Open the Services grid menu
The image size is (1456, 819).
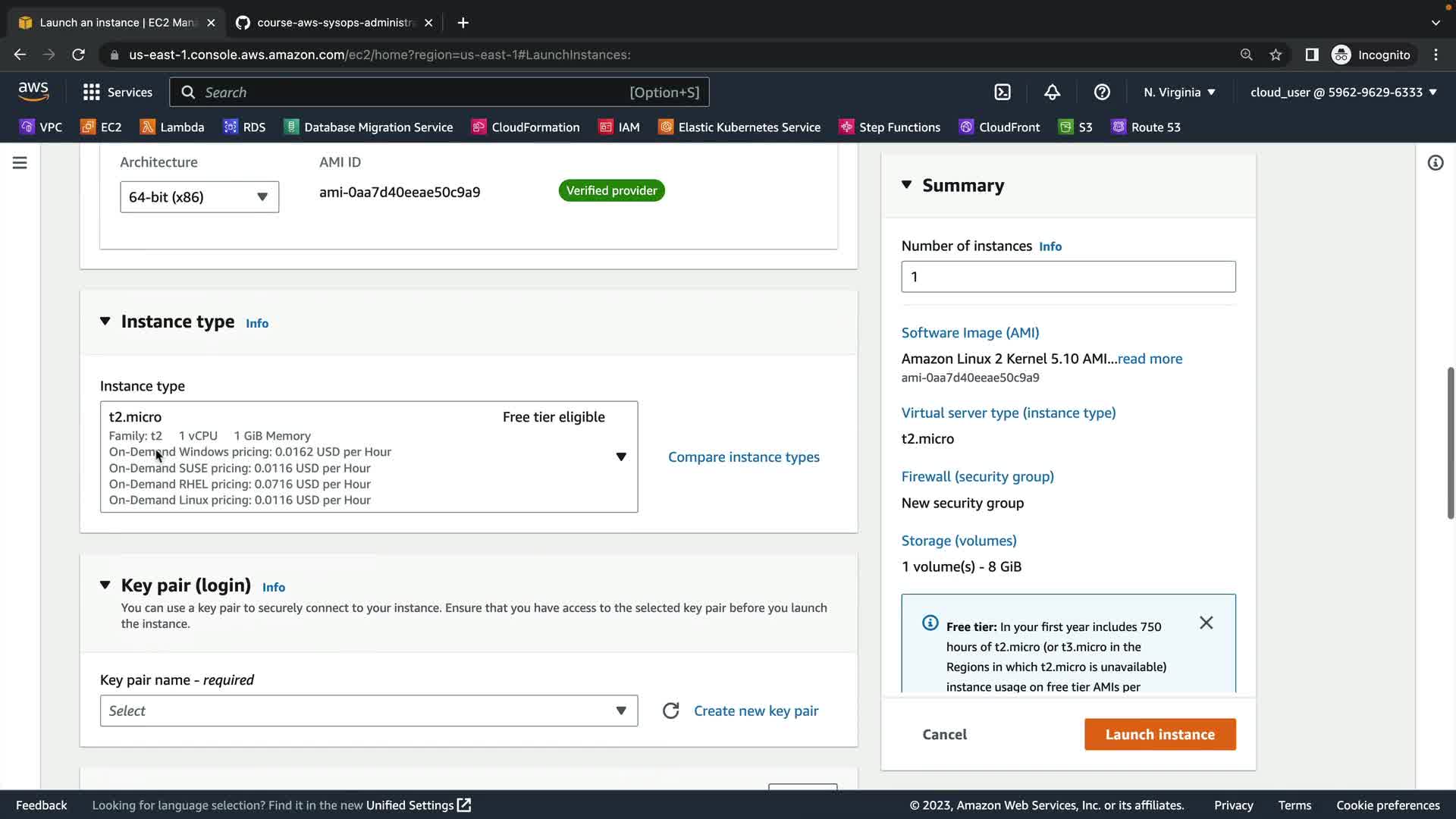pos(118,92)
